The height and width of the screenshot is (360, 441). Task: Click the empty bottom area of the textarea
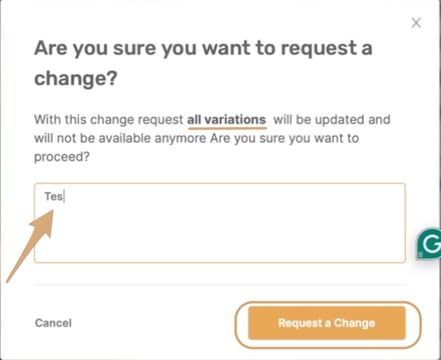coord(220,247)
